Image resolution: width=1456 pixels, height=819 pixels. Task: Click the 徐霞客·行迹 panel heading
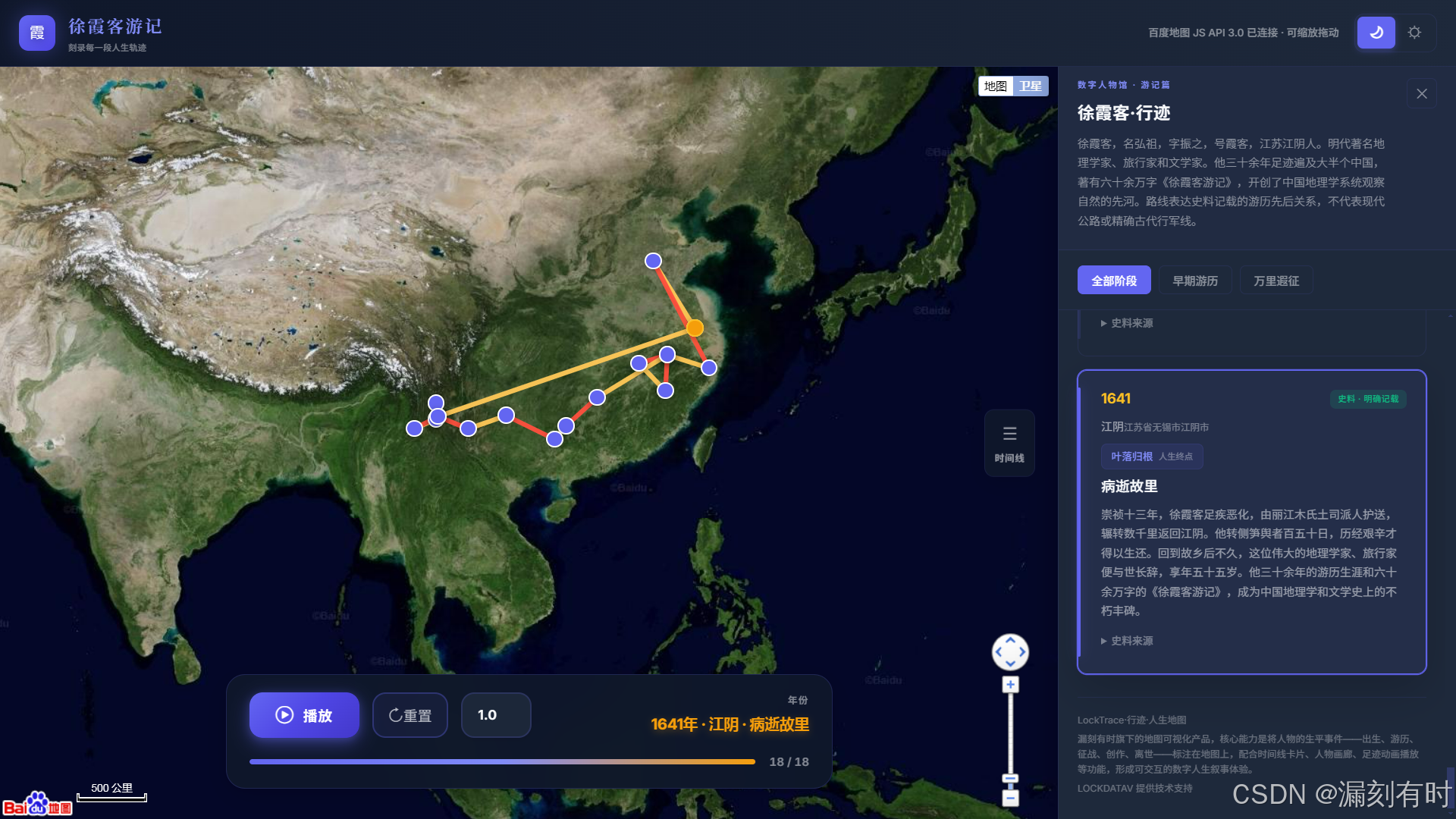pyautogui.click(x=1124, y=113)
